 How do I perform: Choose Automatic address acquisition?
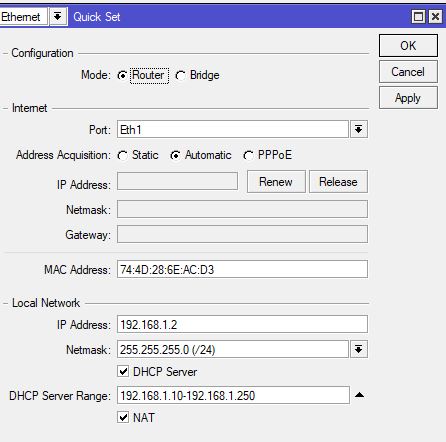pos(175,155)
